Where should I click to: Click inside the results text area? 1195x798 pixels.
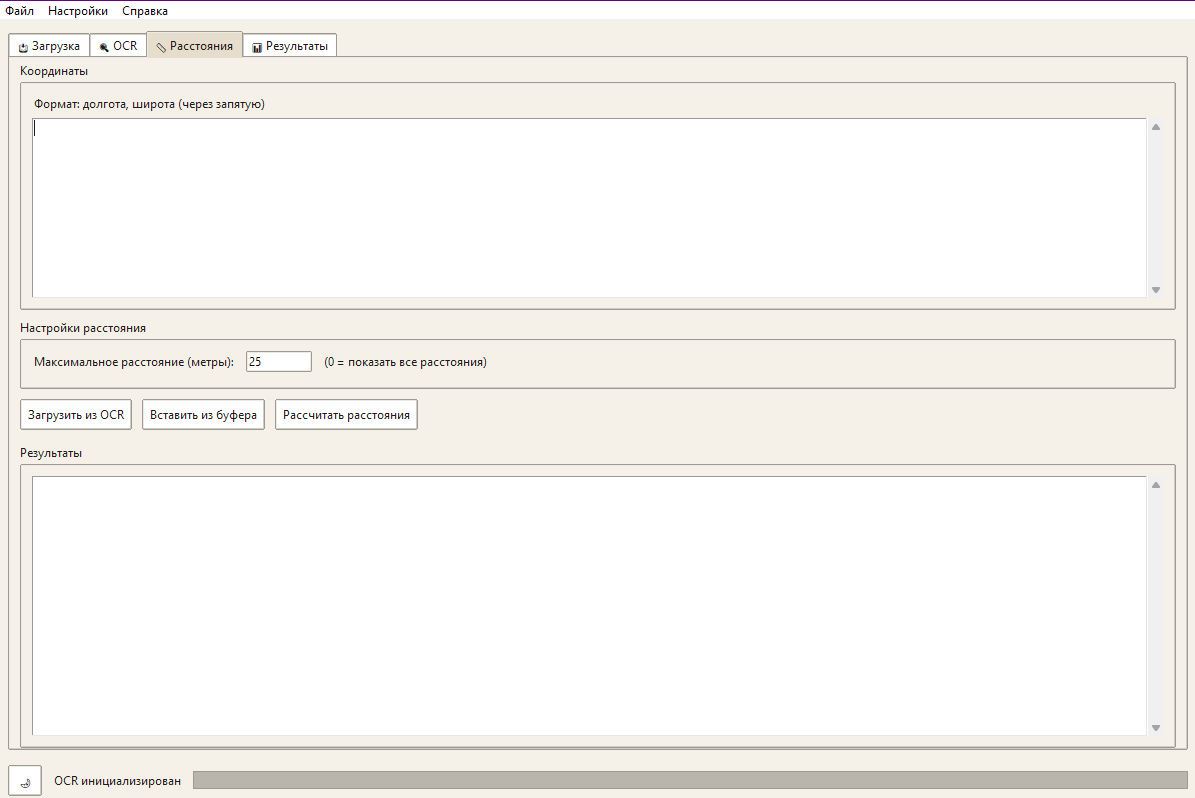(x=588, y=606)
